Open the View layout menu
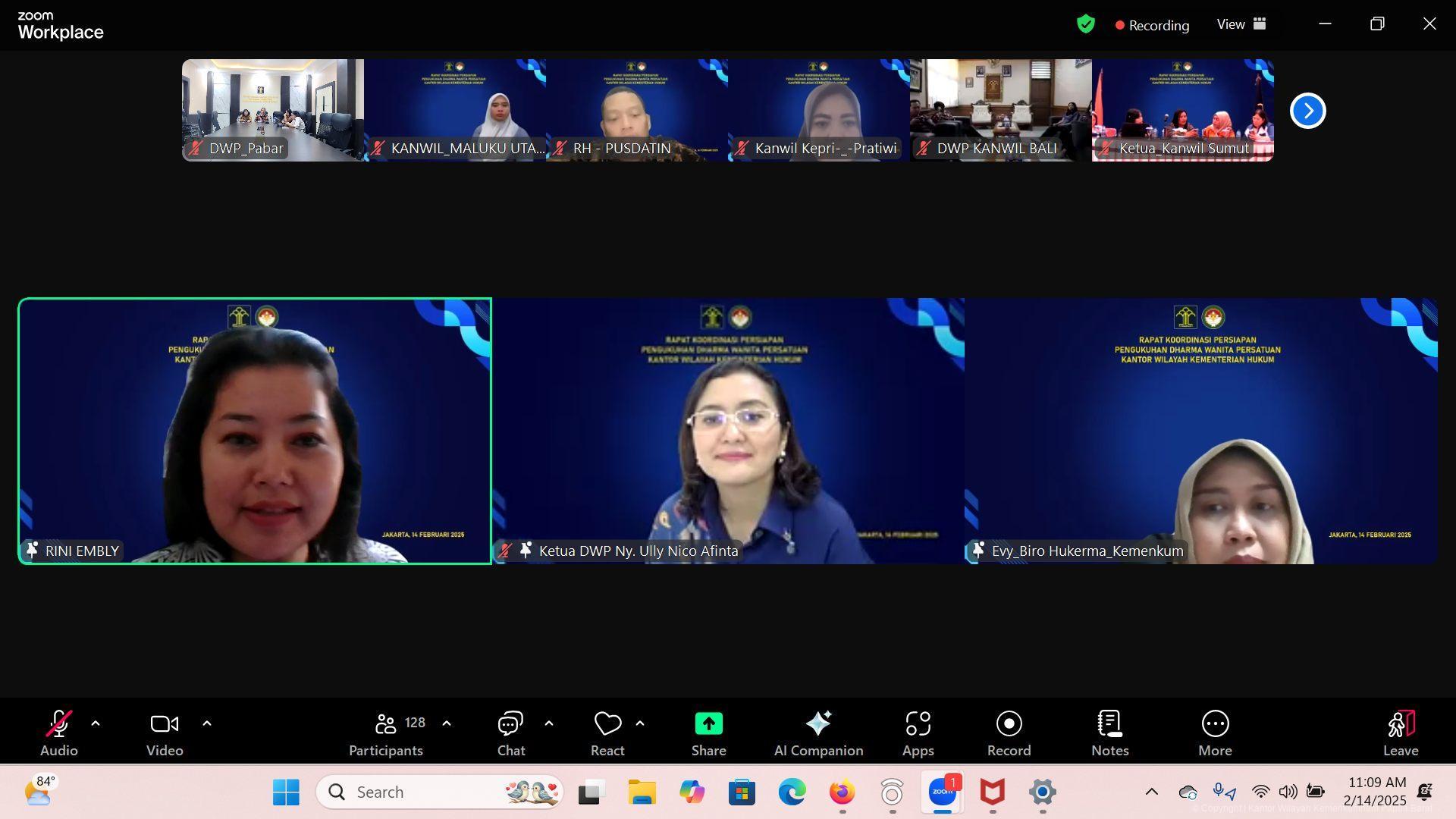The height and width of the screenshot is (819, 1456). [1241, 24]
